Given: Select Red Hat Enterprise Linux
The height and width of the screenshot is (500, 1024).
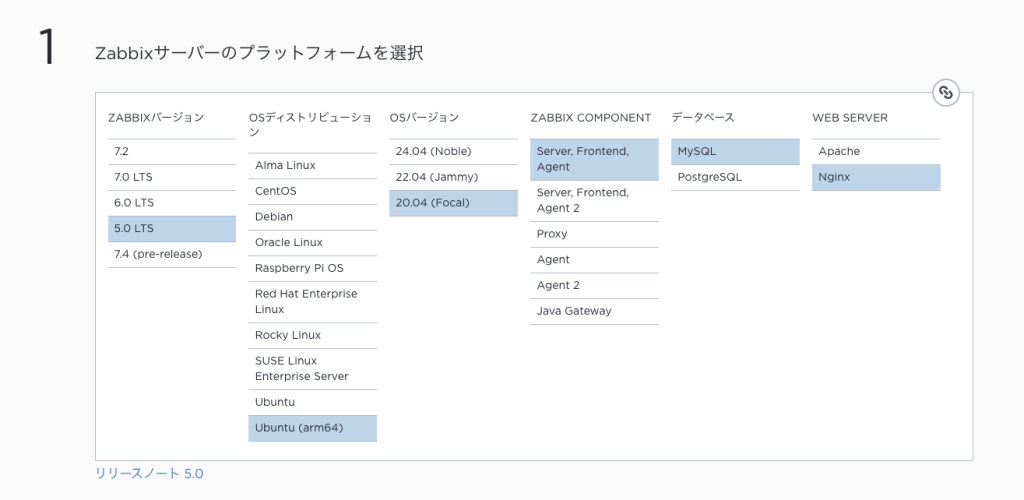Looking at the screenshot, I should 312,301.
